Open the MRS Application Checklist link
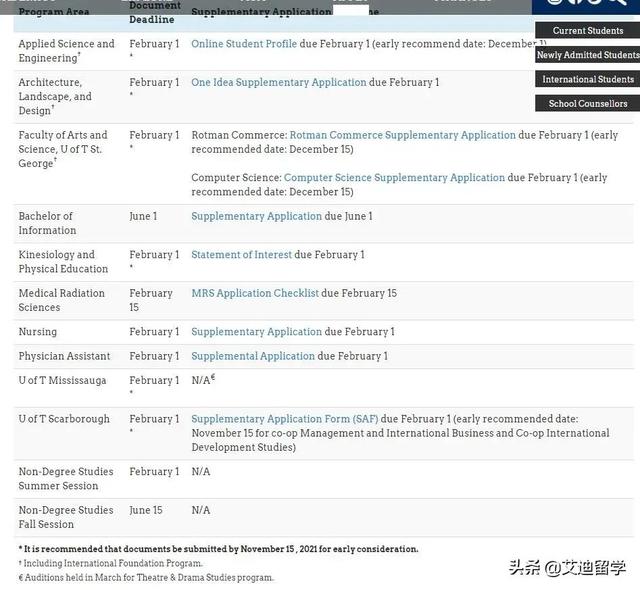Image resolution: width=640 pixels, height=590 pixels. 255,293
